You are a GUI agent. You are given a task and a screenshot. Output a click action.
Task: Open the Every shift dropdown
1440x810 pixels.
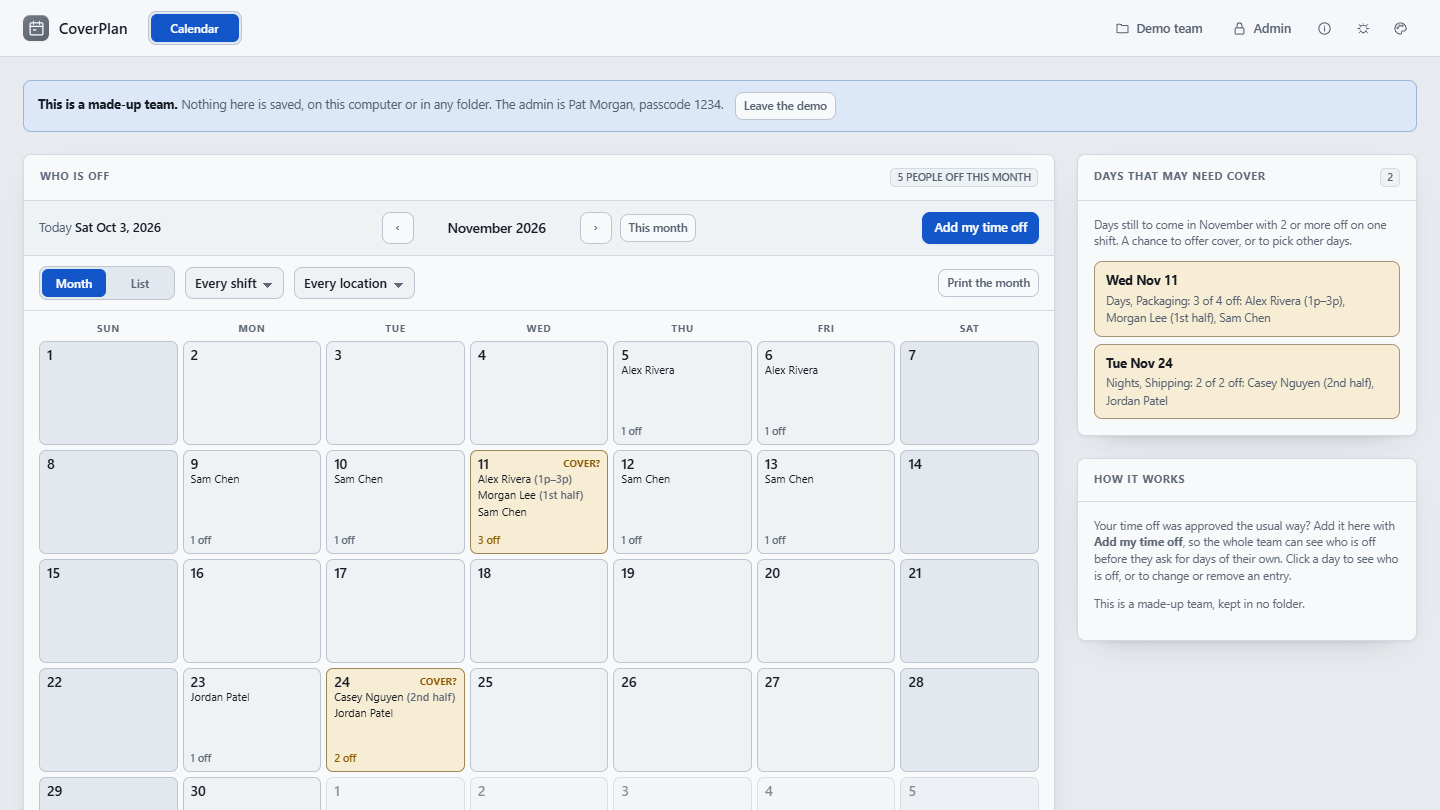(x=234, y=283)
